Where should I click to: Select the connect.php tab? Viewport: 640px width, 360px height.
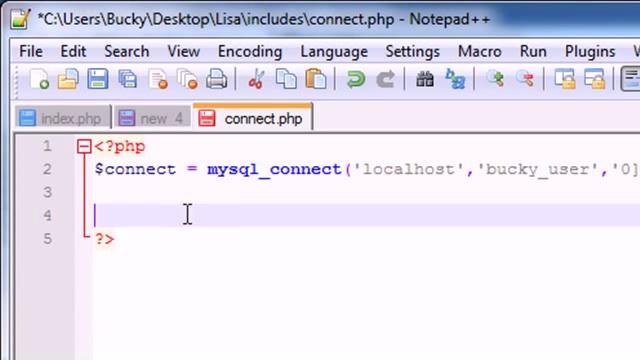click(x=253, y=118)
